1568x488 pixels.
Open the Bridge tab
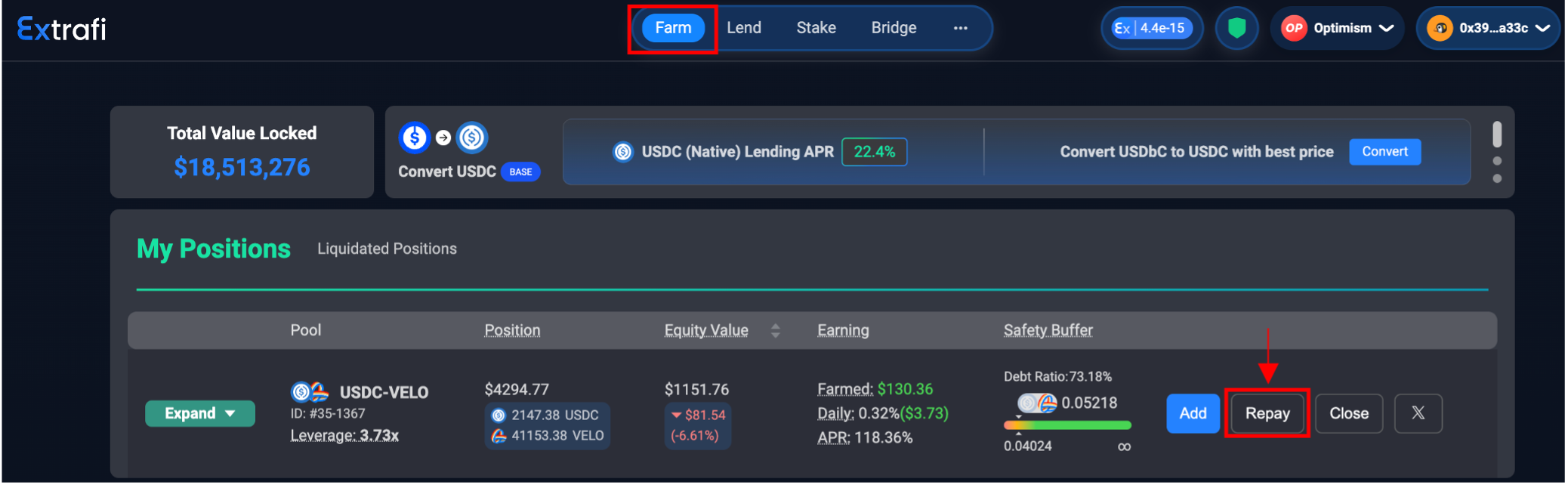pos(894,28)
